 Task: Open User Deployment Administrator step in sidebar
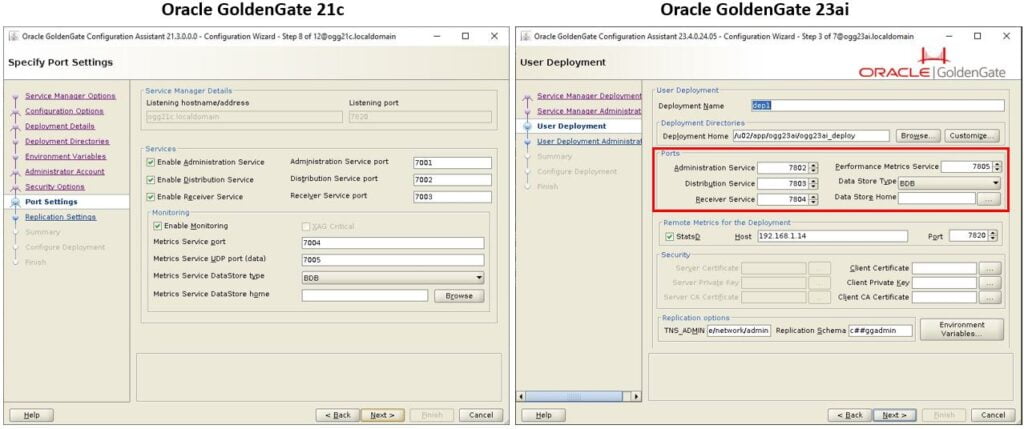pyautogui.click(x=589, y=141)
